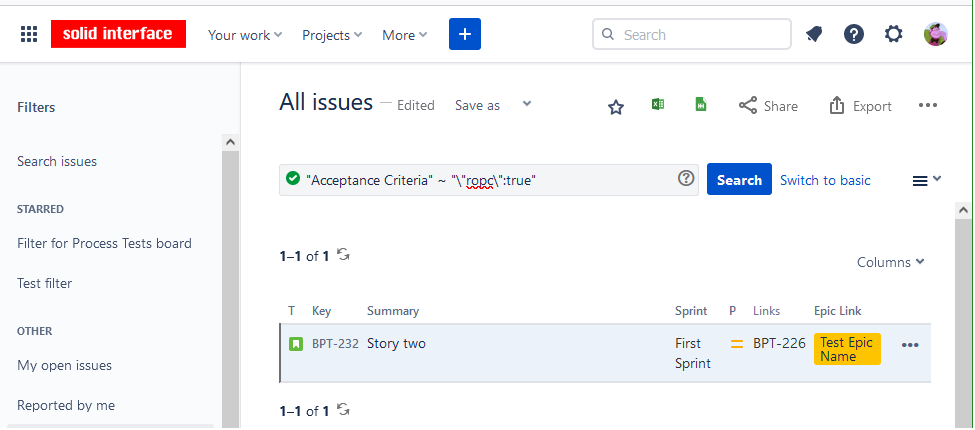Export issues with the Excel icon
This screenshot has height=430, width=975.
[658, 105]
